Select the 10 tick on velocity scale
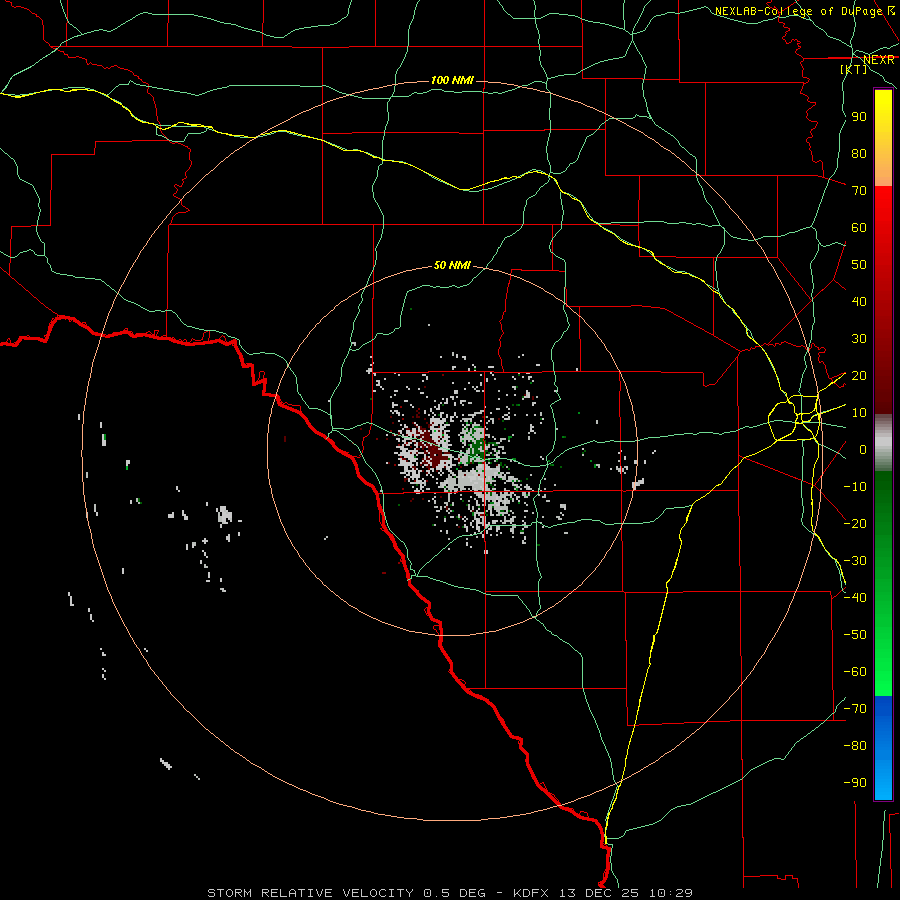900x900 pixels. [x=859, y=413]
